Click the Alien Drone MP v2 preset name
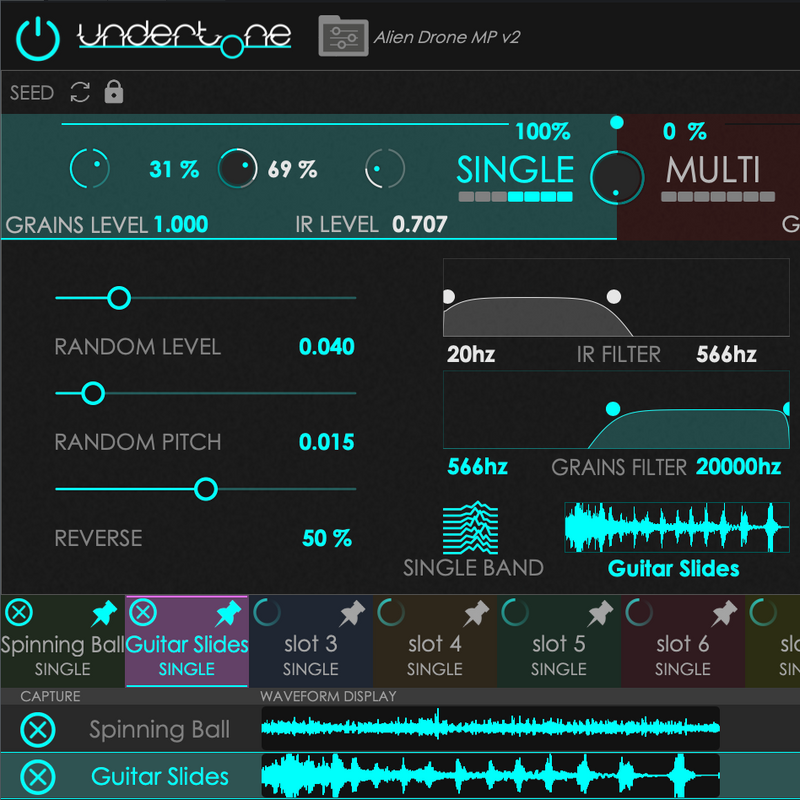The width and height of the screenshot is (800, 800). point(447,37)
